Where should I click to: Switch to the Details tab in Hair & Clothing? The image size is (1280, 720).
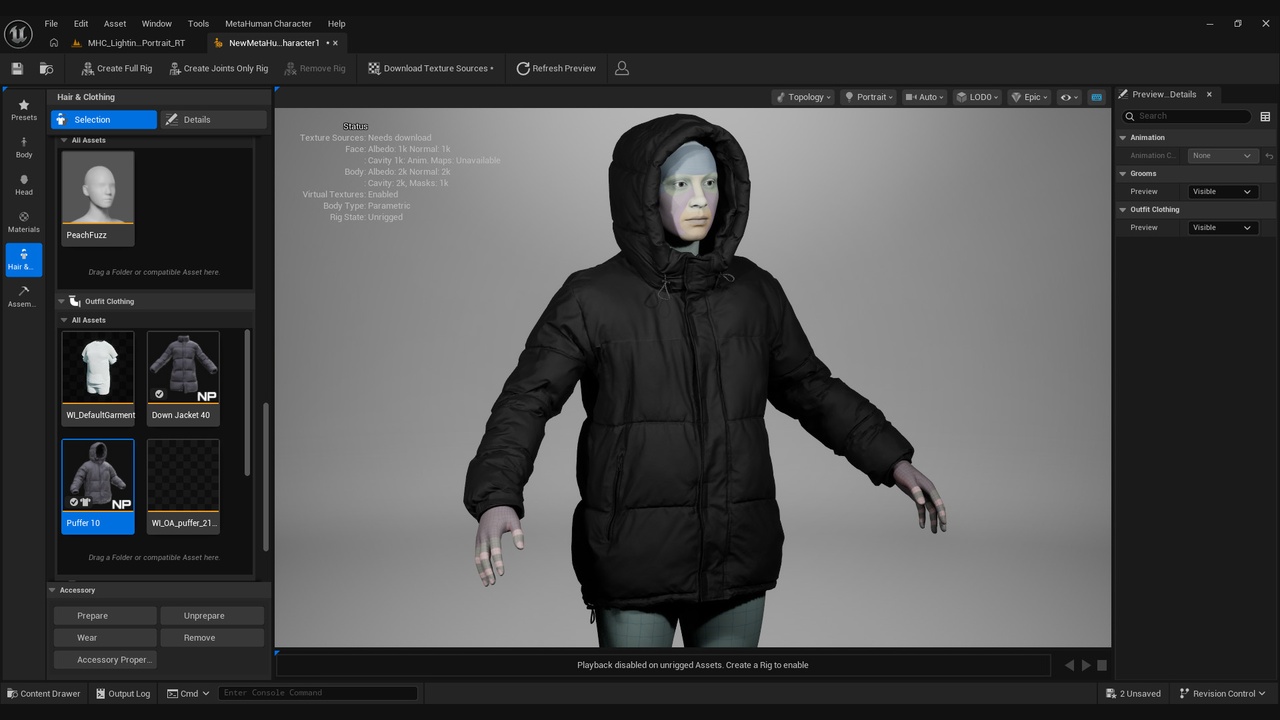214,119
